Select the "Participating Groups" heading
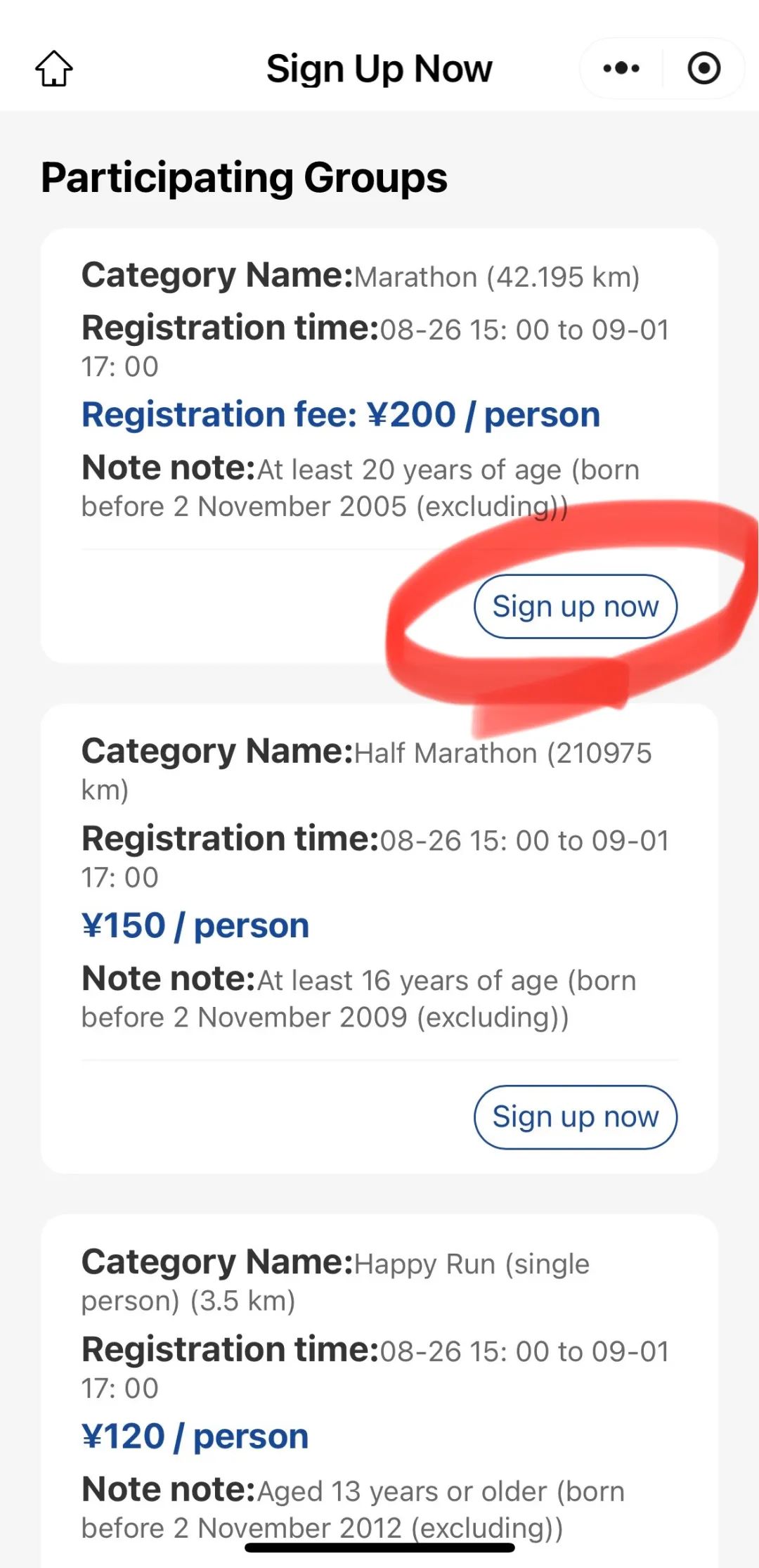The height and width of the screenshot is (1568, 759). 244,177
